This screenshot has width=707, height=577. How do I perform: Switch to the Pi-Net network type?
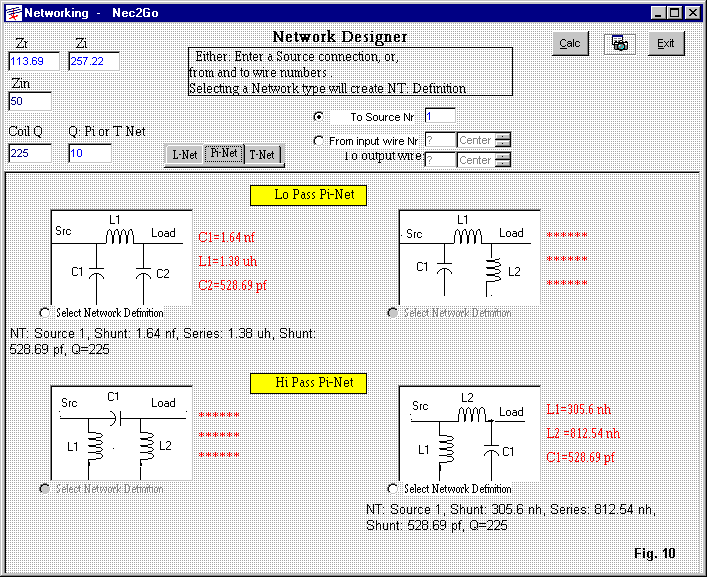coord(224,154)
